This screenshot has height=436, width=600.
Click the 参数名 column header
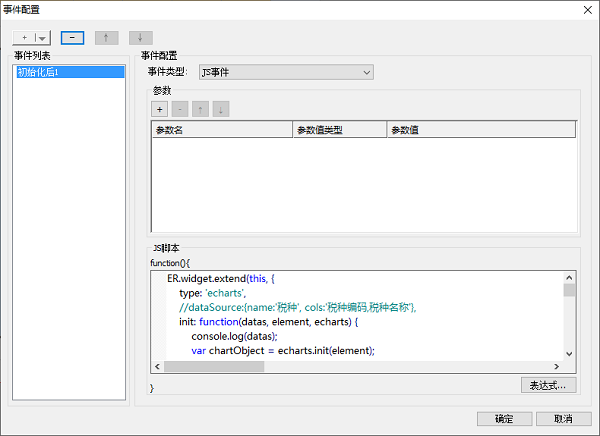(x=221, y=129)
